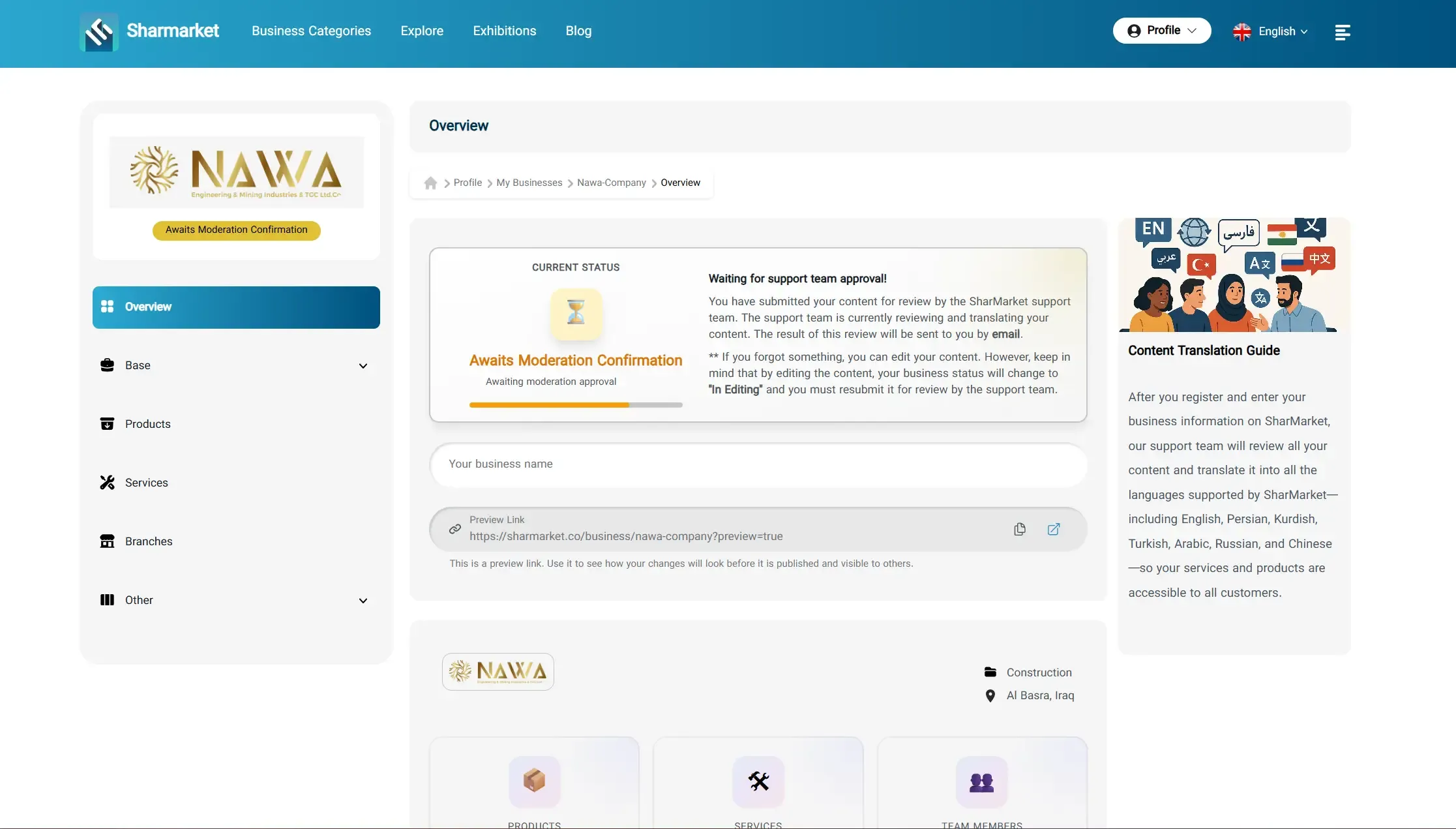Click the Al Basra, Iraq location text
Screen dimensions: 1456x829
(x=1040, y=696)
